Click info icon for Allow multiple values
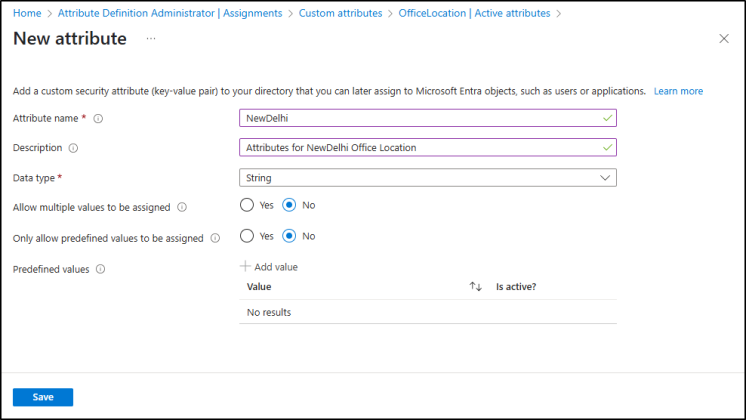Image resolution: width=746 pixels, height=420 pixels. [x=182, y=208]
